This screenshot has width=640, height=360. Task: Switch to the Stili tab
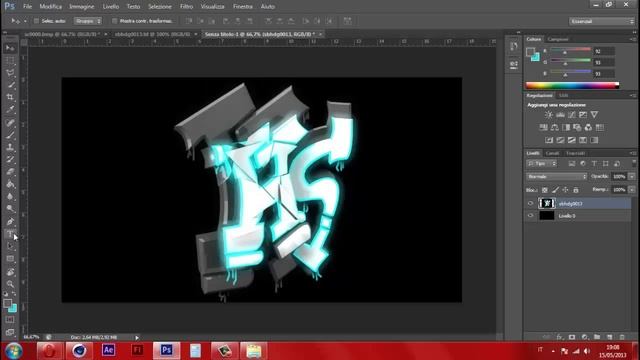coord(563,96)
